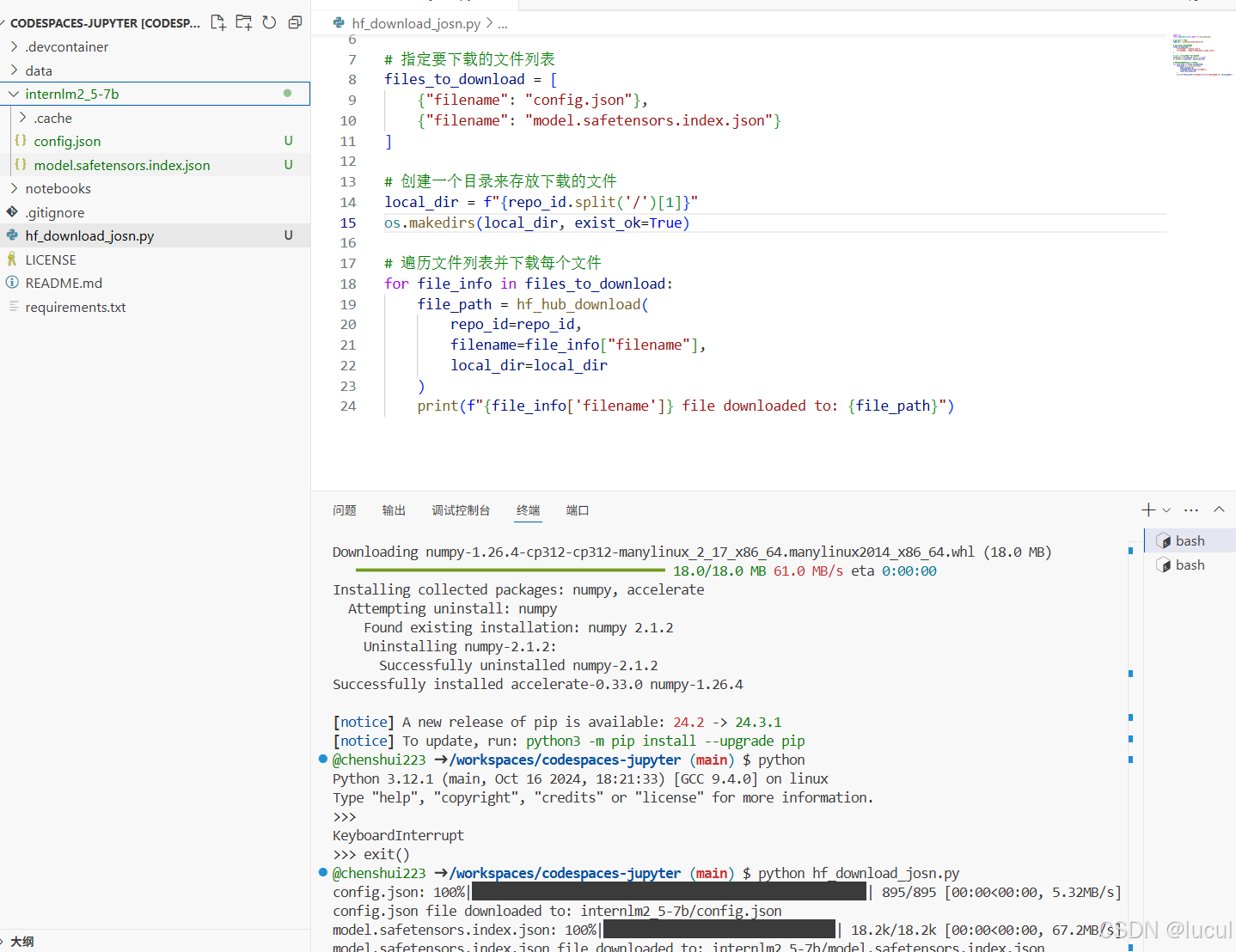Switch to the 调试控制台 debug console tab
This screenshot has height=952, width=1236.
(461, 510)
